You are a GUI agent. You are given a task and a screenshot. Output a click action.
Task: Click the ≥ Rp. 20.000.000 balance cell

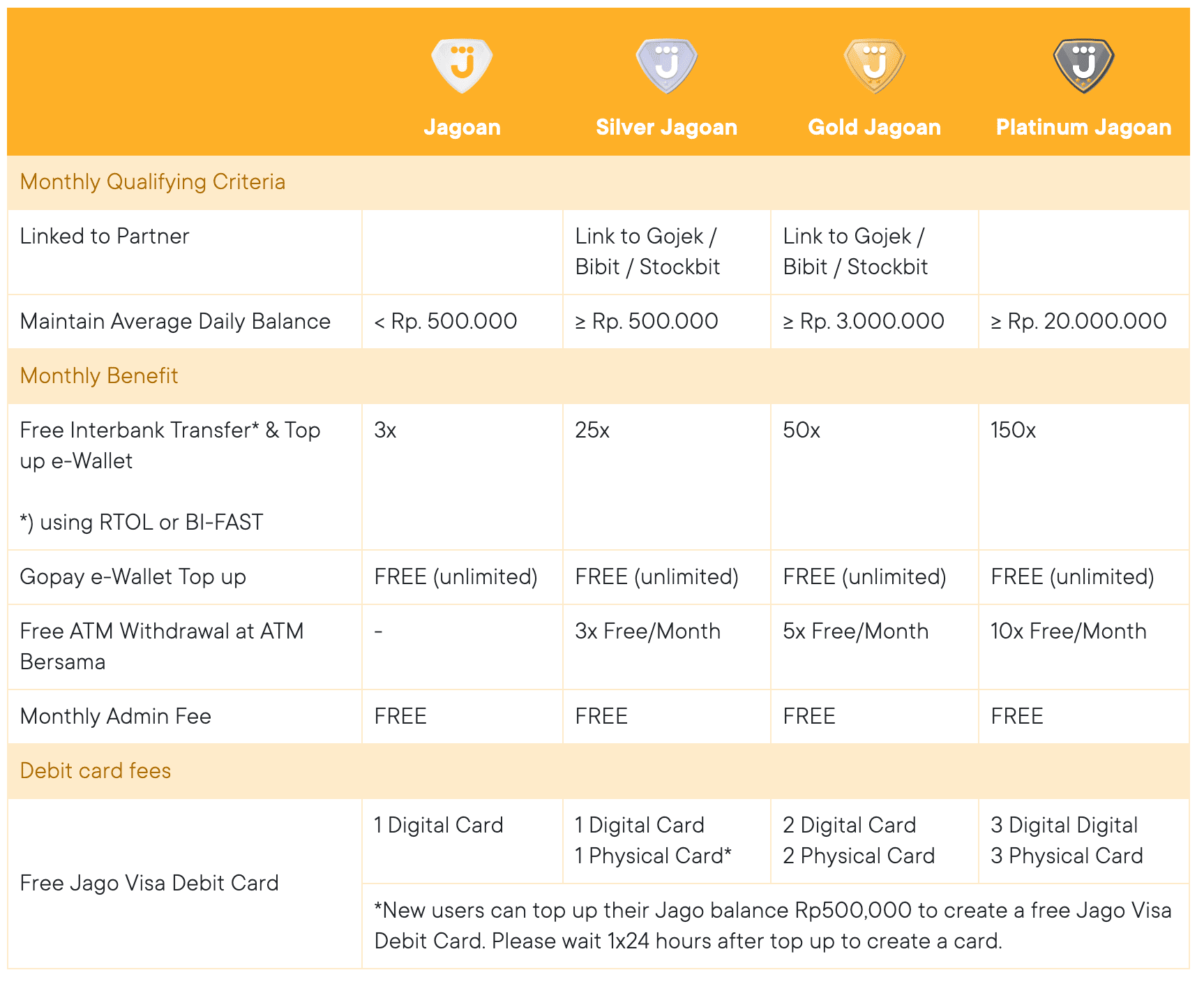pos(1083,322)
